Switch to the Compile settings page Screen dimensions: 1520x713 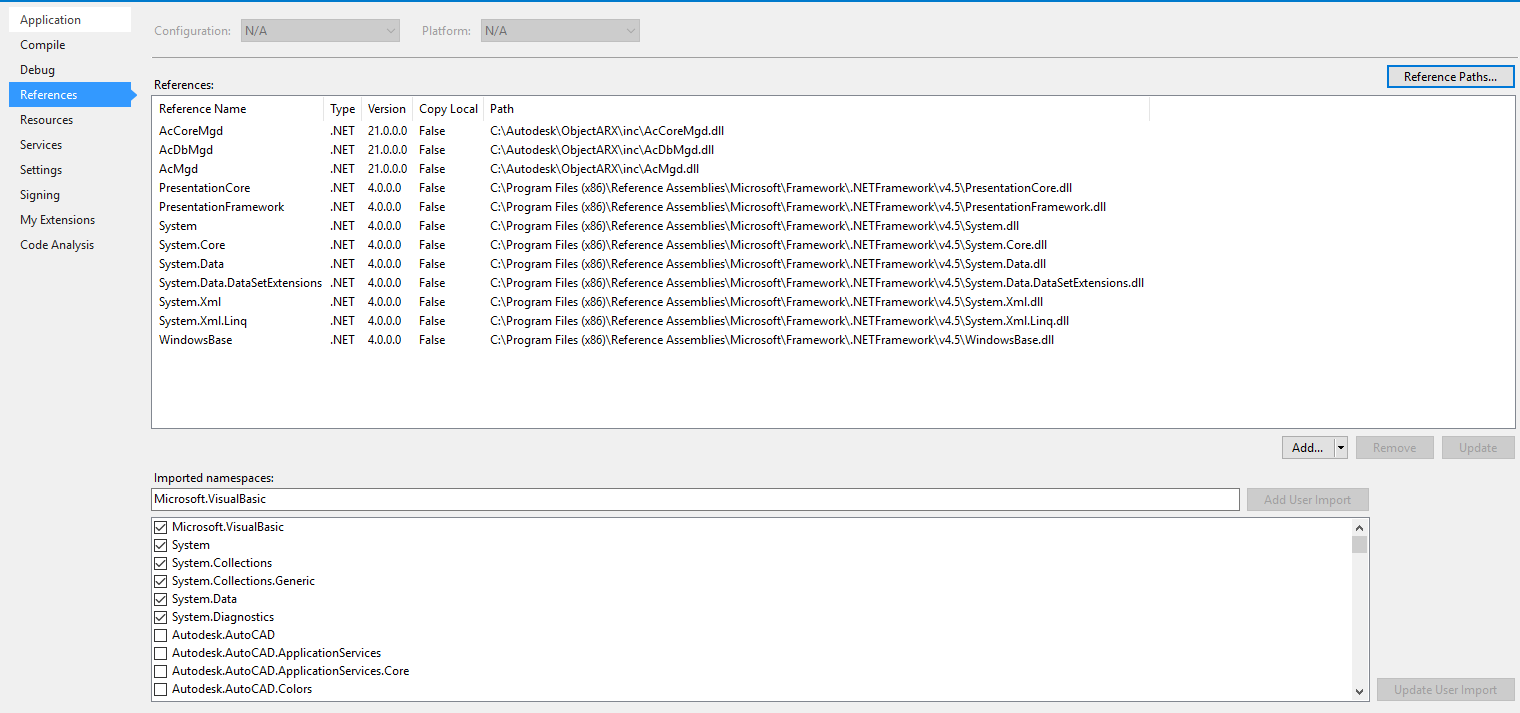(x=42, y=44)
